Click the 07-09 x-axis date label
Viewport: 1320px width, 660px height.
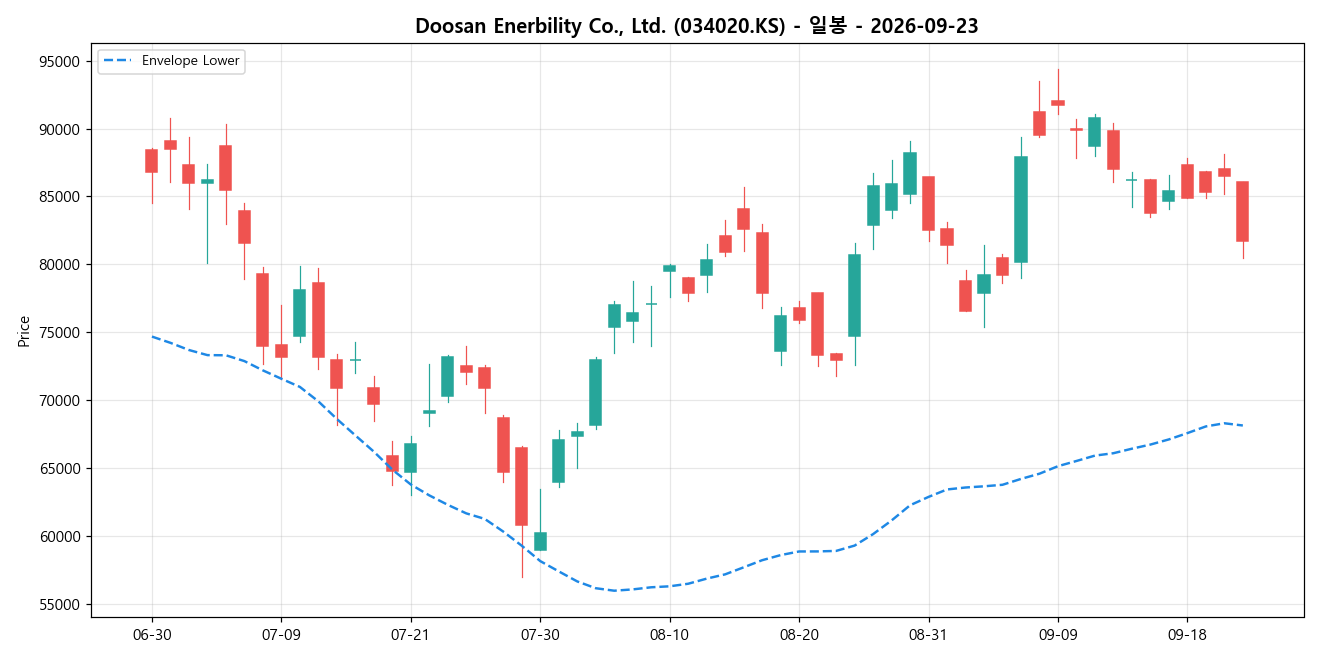click(x=281, y=635)
